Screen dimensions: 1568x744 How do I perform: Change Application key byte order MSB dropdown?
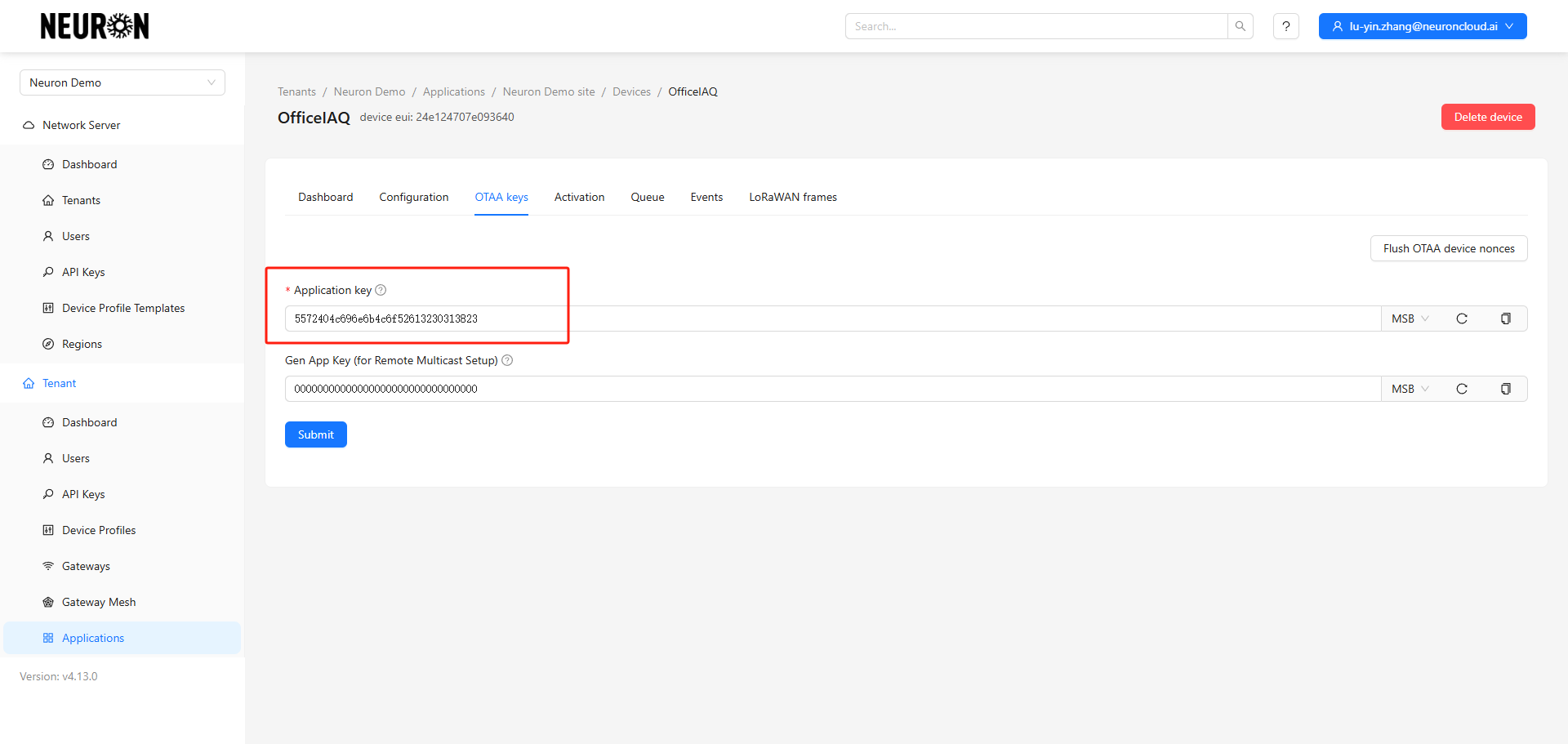(x=1410, y=319)
